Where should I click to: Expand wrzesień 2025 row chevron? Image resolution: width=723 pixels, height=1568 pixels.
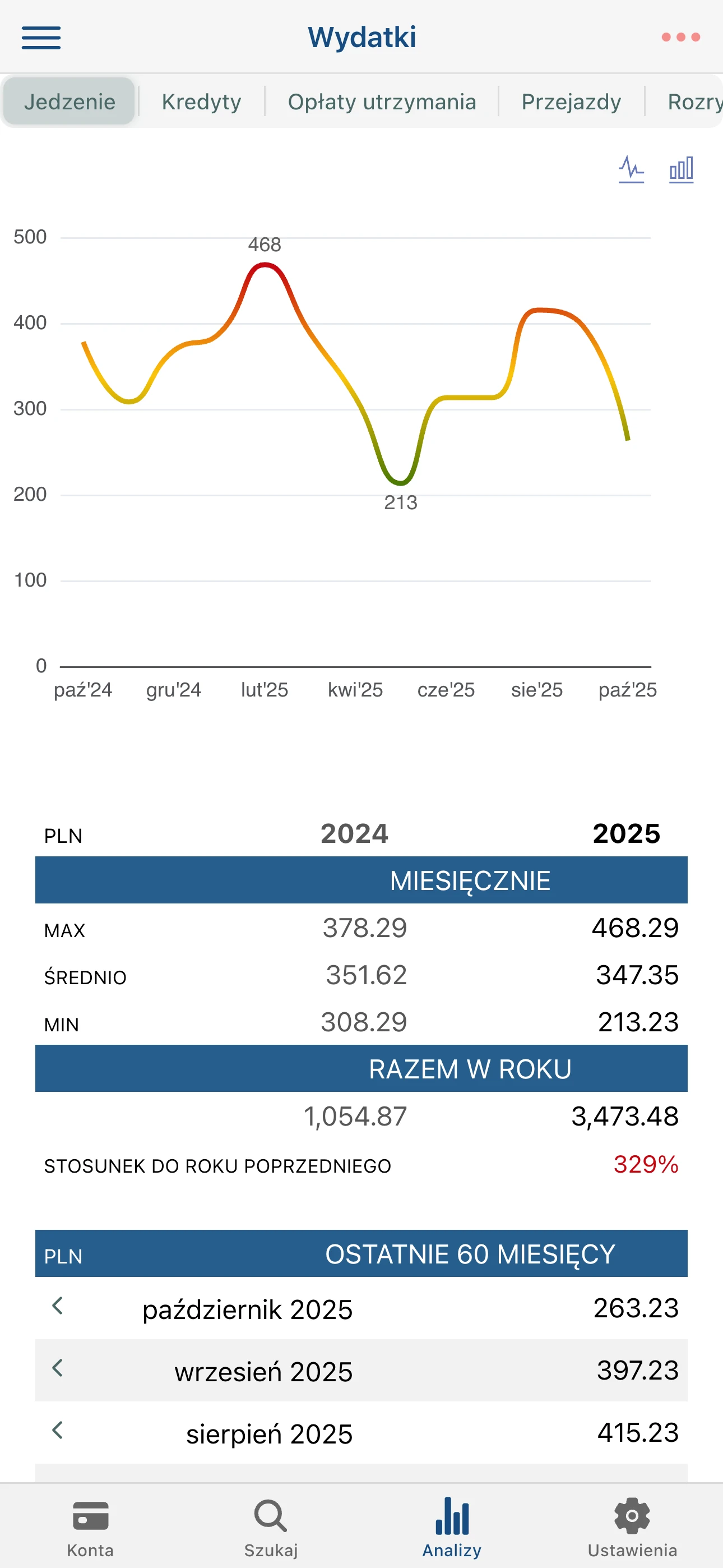point(58,1368)
